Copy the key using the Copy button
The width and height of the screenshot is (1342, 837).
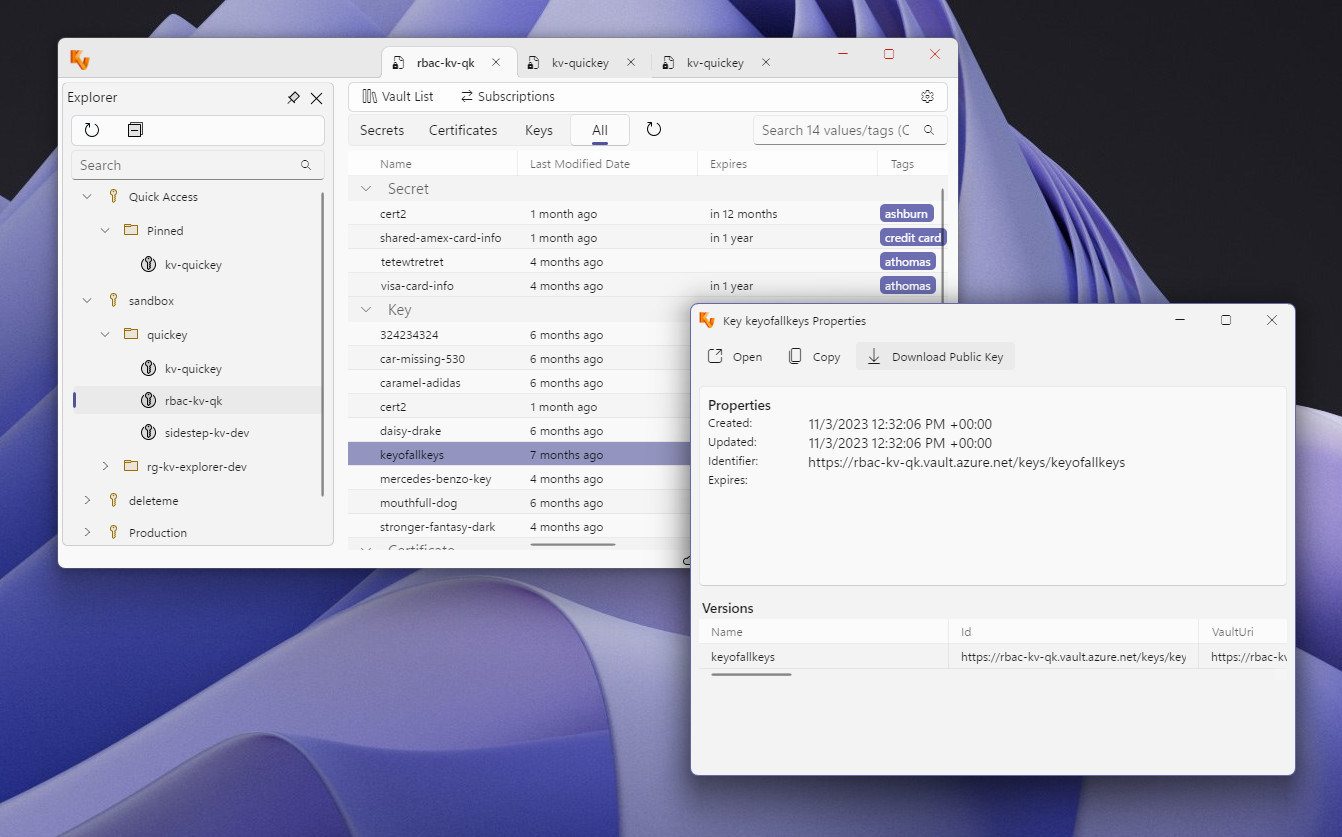pyautogui.click(x=814, y=357)
